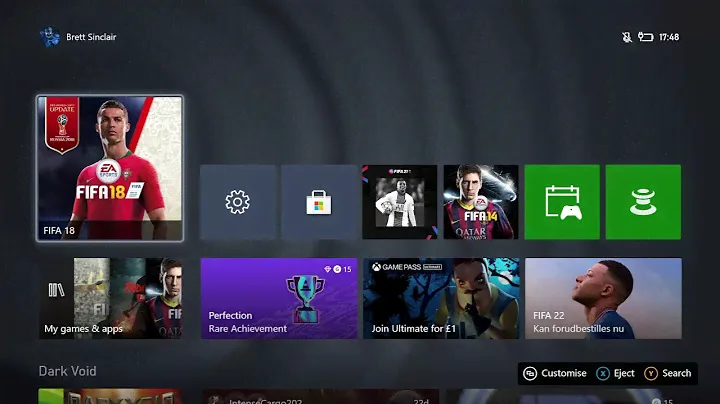Click the 17:48 clock display

coord(670,37)
